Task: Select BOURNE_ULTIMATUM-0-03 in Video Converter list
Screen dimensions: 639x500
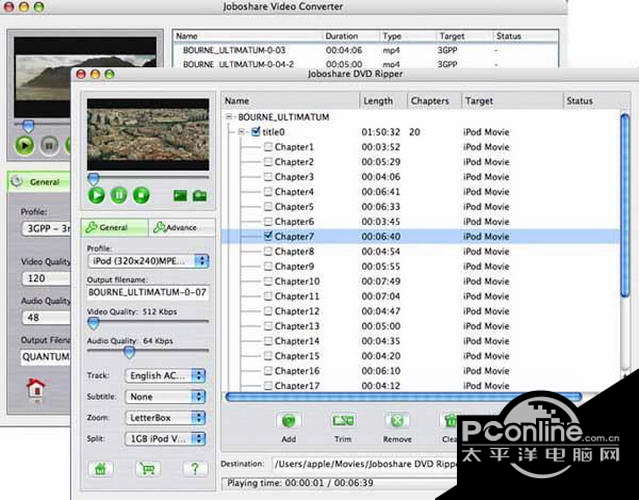Action: 365,50
